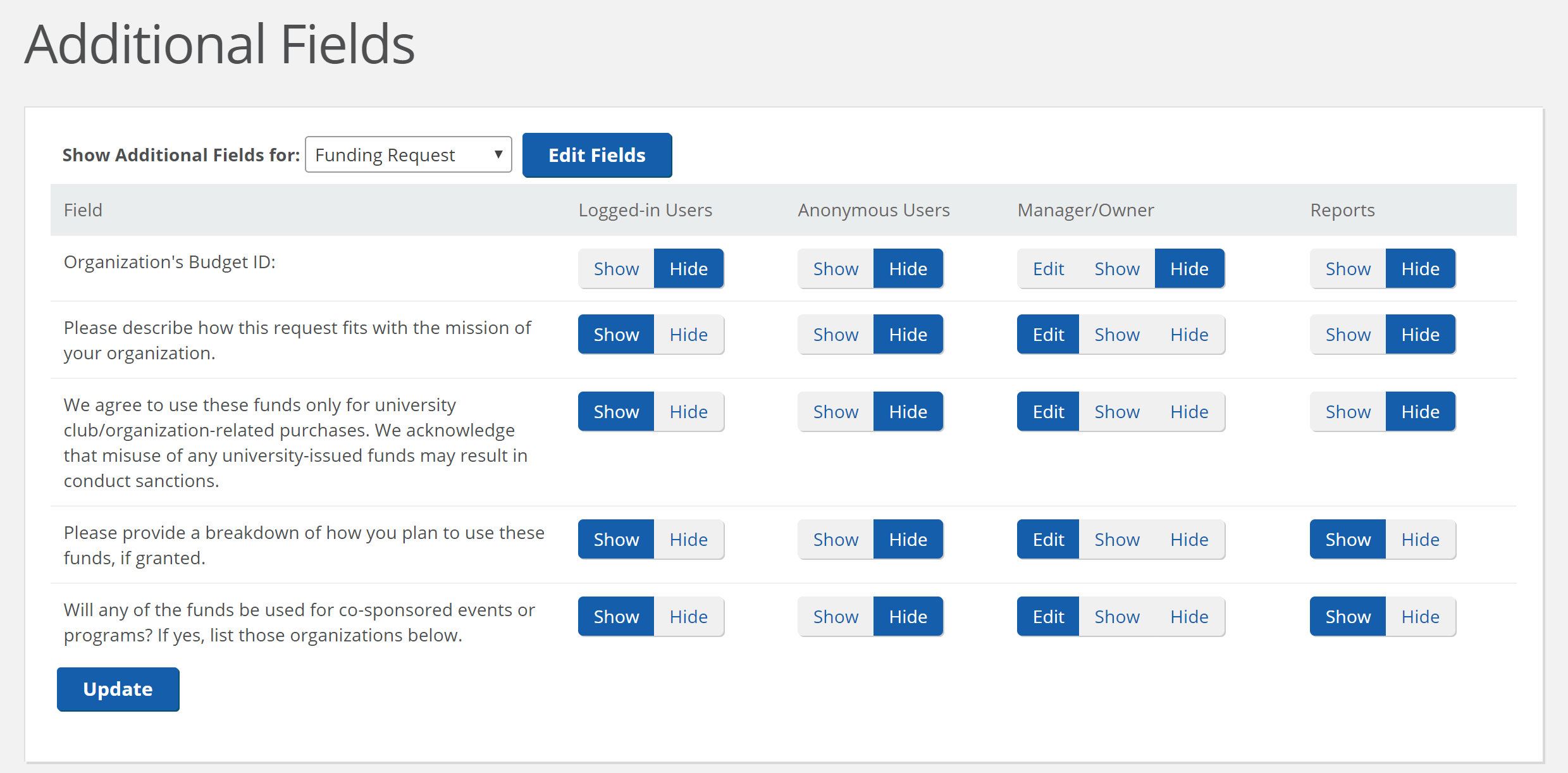
Task: Show funds agreement field in Reports
Action: coord(1348,412)
